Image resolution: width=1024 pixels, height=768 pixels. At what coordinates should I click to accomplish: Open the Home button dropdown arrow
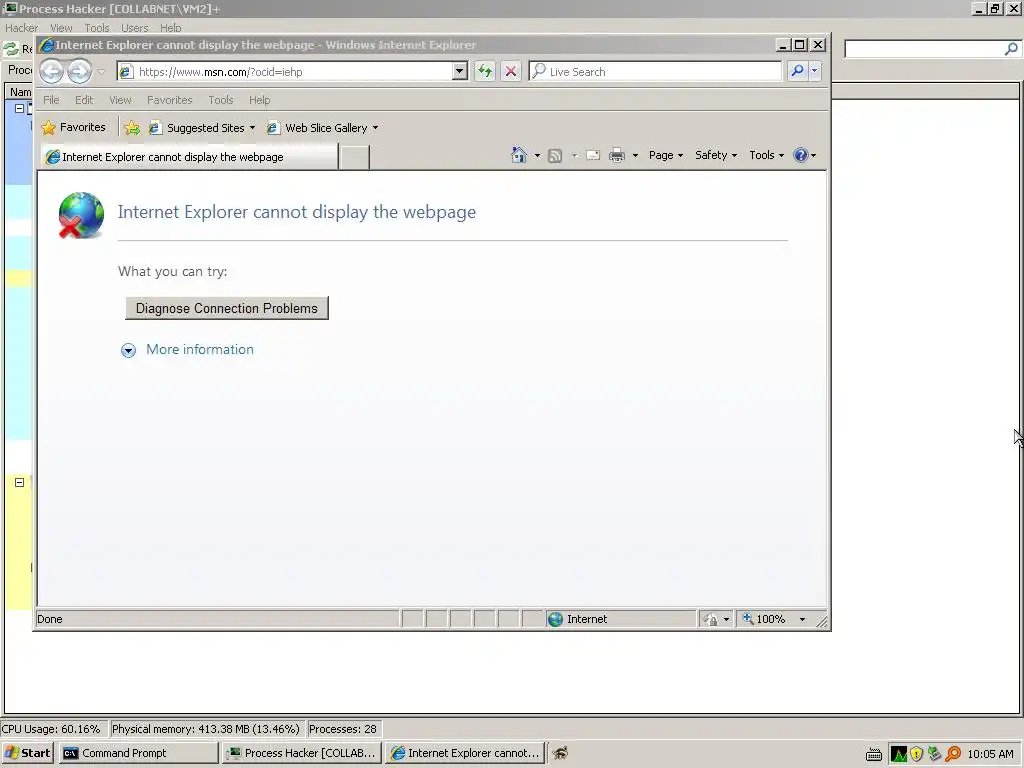[537, 155]
